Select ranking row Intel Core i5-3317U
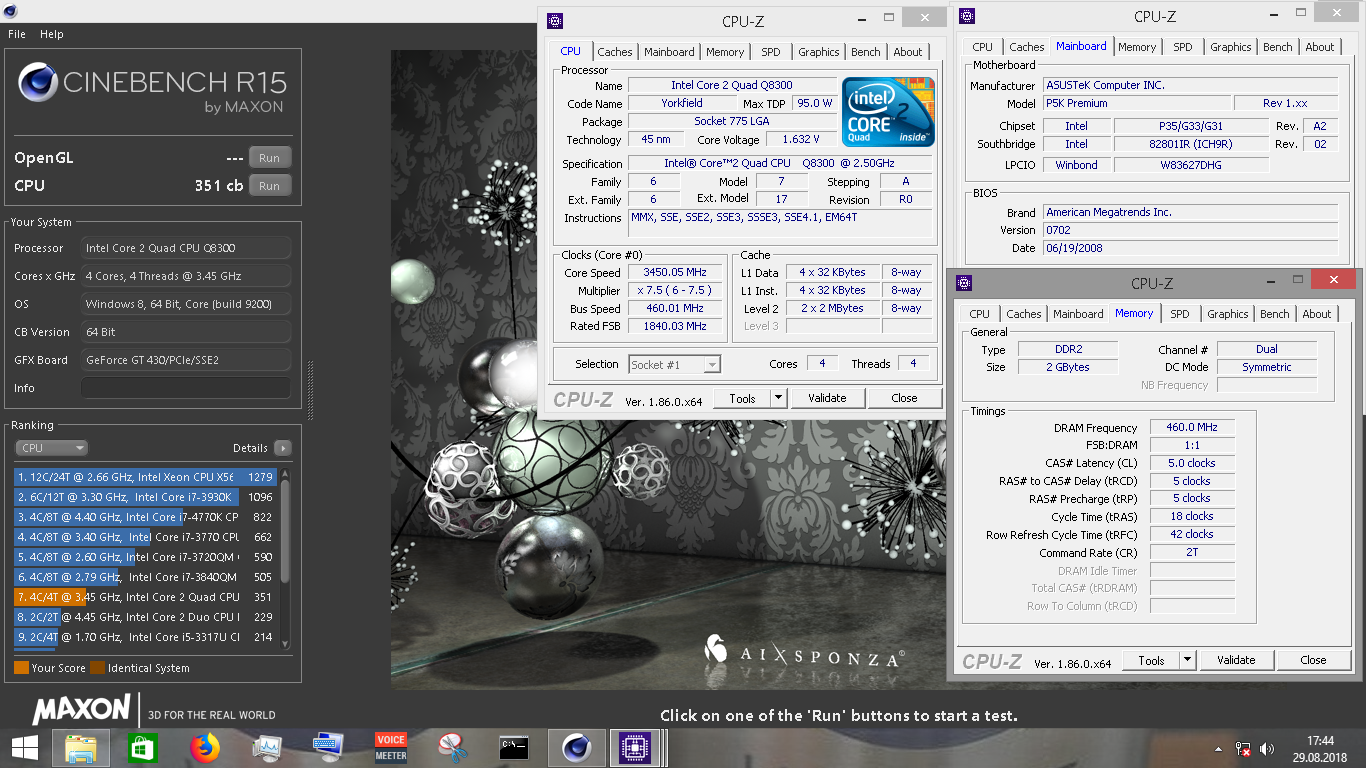Image resolution: width=1366 pixels, height=768 pixels. (147, 637)
